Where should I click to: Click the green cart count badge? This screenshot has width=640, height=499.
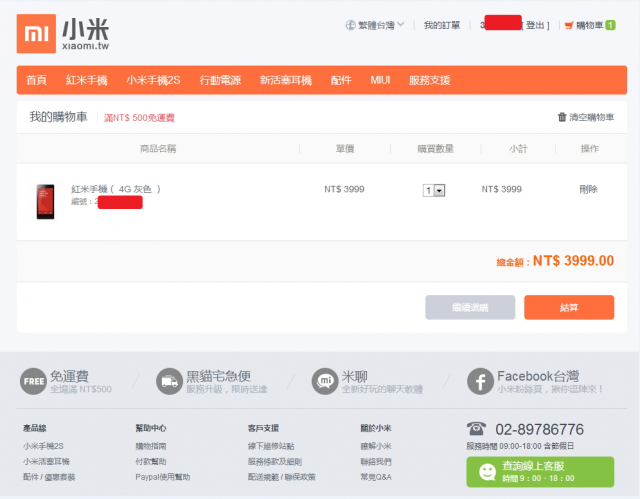pyautogui.click(x=610, y=25)
